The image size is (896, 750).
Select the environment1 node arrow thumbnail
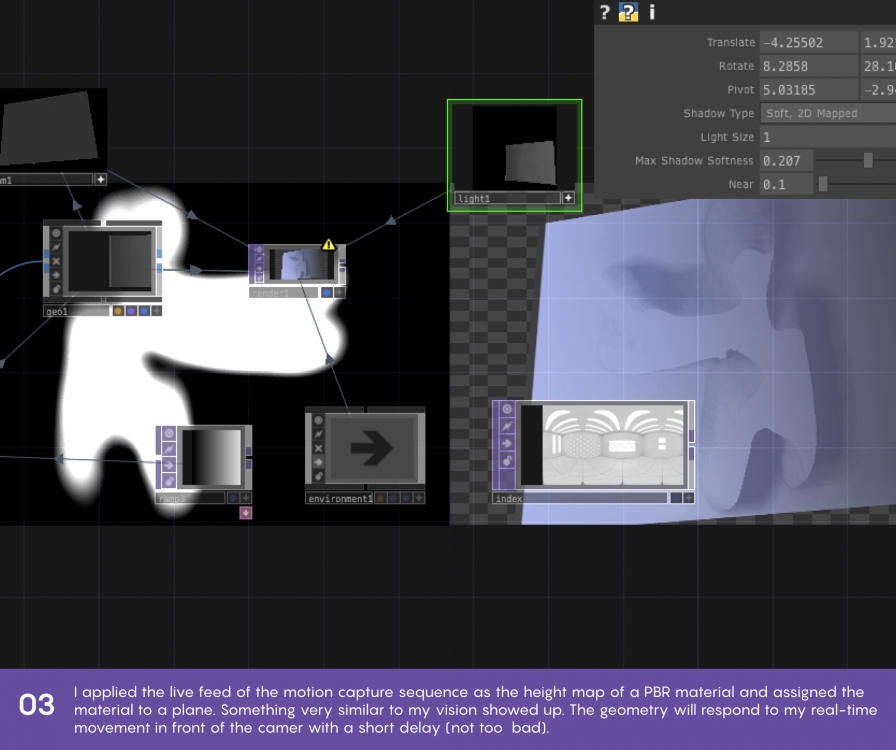(370, 450)
